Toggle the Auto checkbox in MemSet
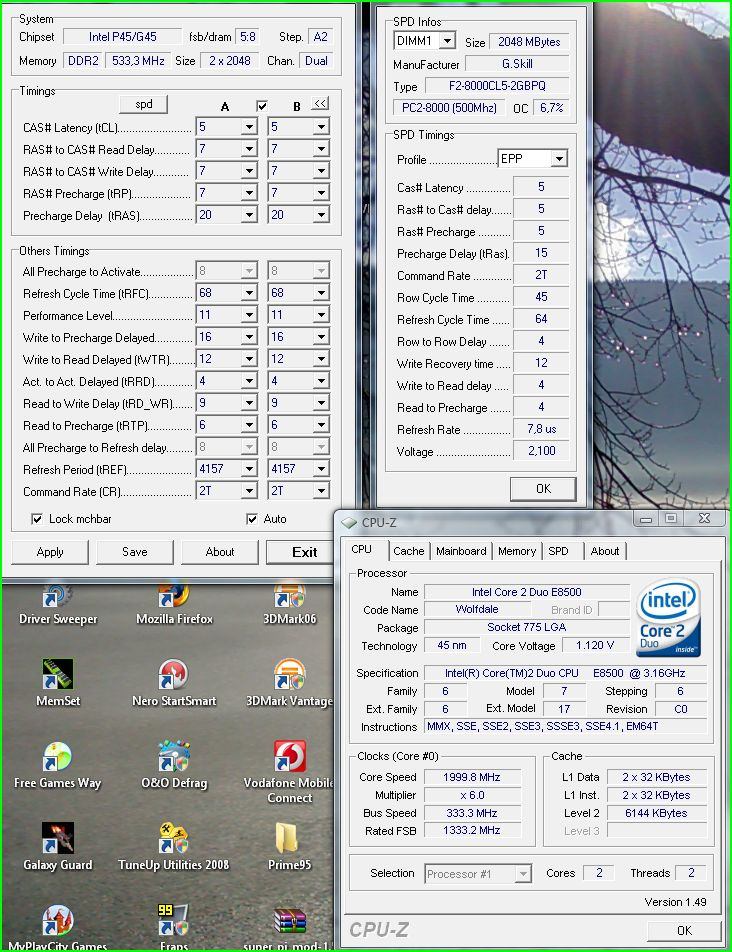 pyautogui.click(x=252, y=519)
